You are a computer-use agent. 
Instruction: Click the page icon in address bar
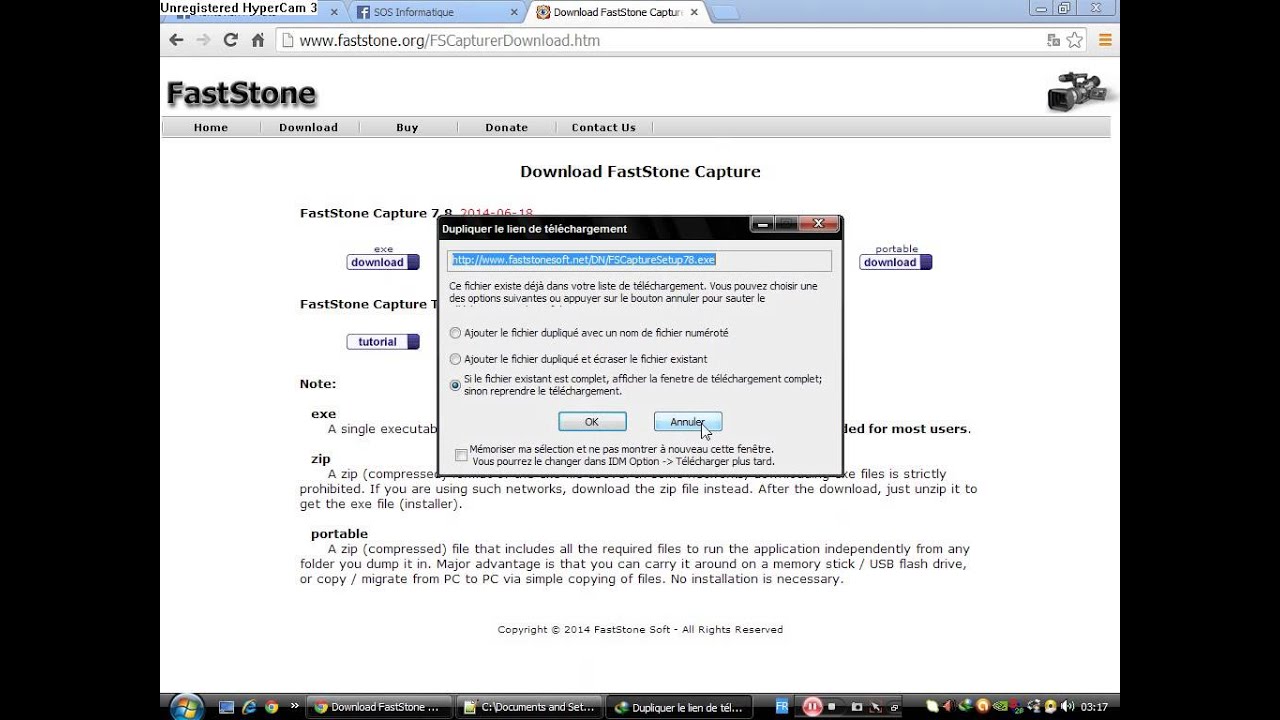pyautogui.click(x=287, y=40)
